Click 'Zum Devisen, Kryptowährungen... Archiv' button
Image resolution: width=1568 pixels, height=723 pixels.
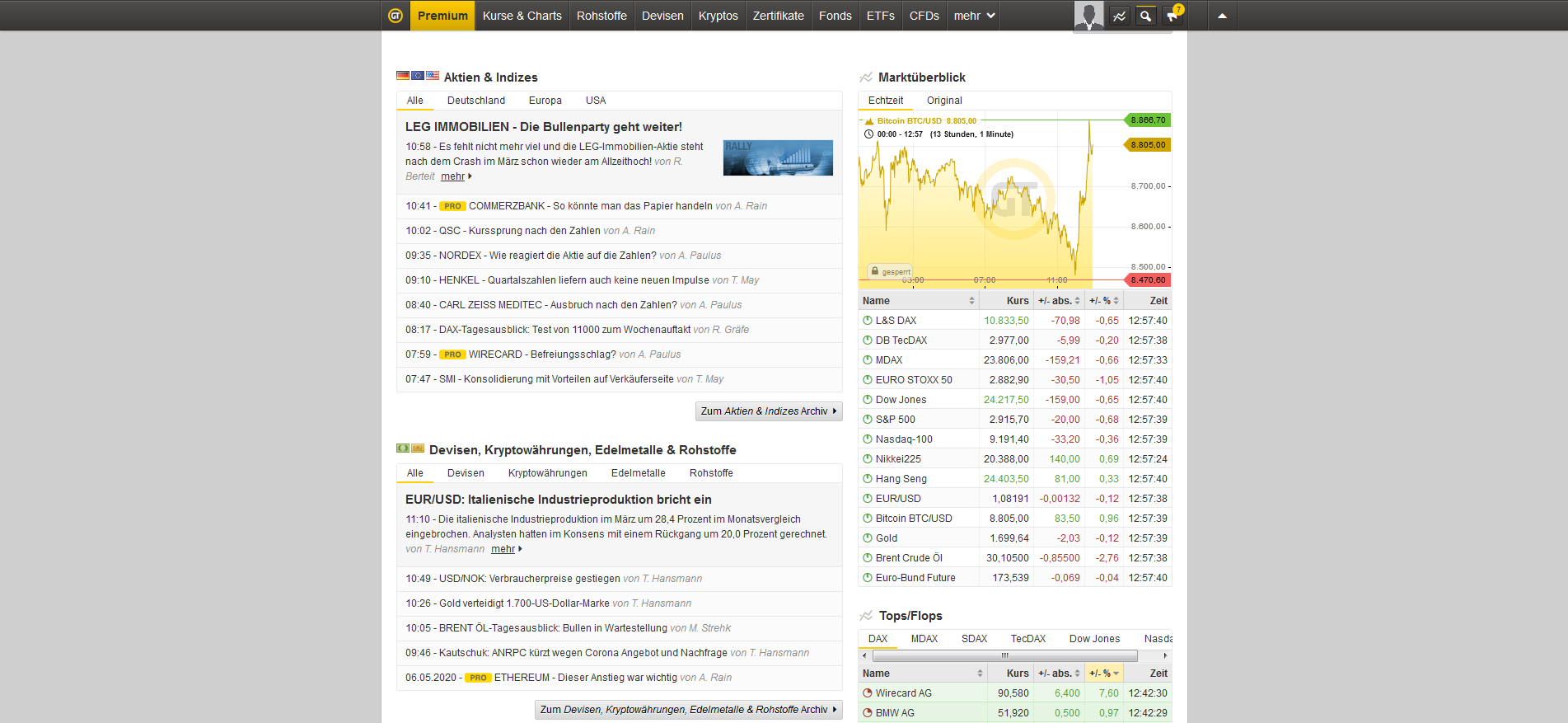[x=689, y=710]
